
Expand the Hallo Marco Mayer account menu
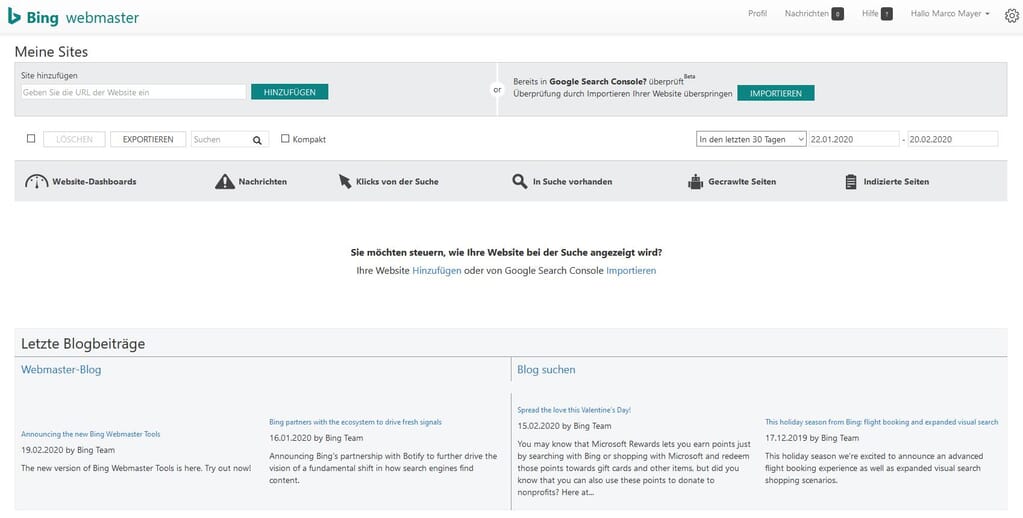(x=950, y=14)
